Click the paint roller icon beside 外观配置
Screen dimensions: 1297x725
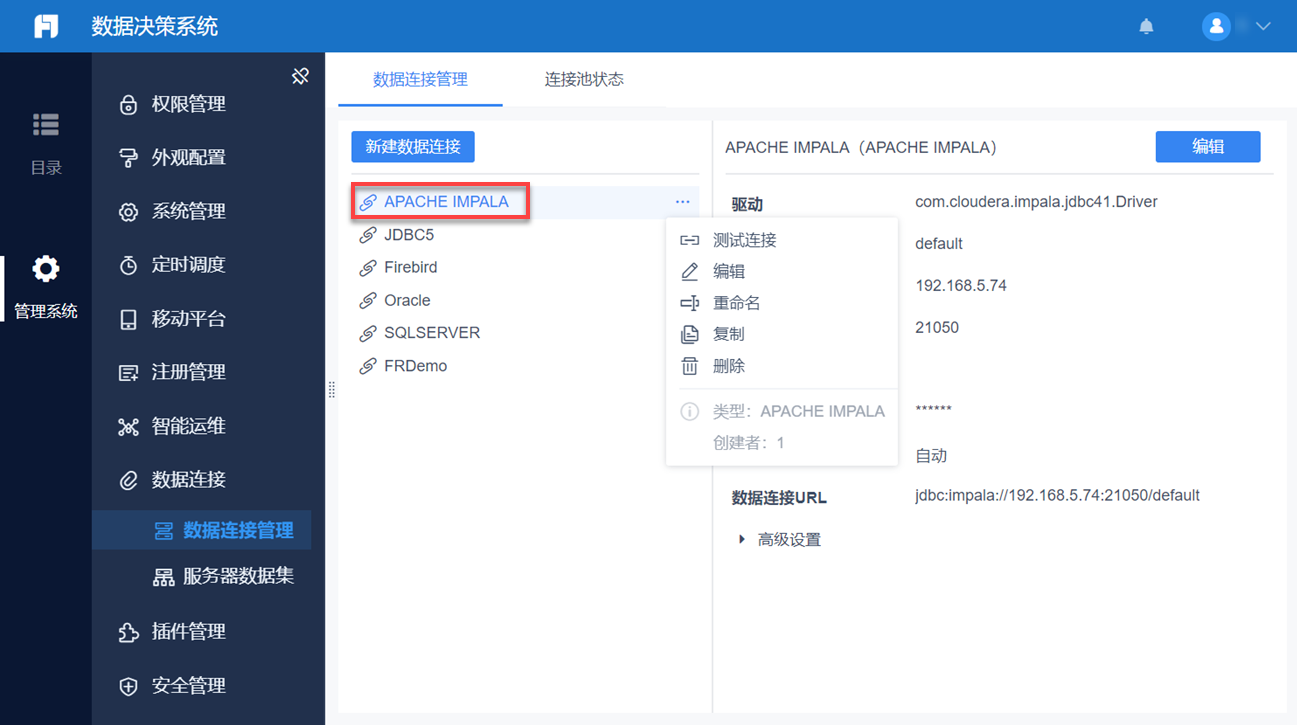click(x=128, y=158)
